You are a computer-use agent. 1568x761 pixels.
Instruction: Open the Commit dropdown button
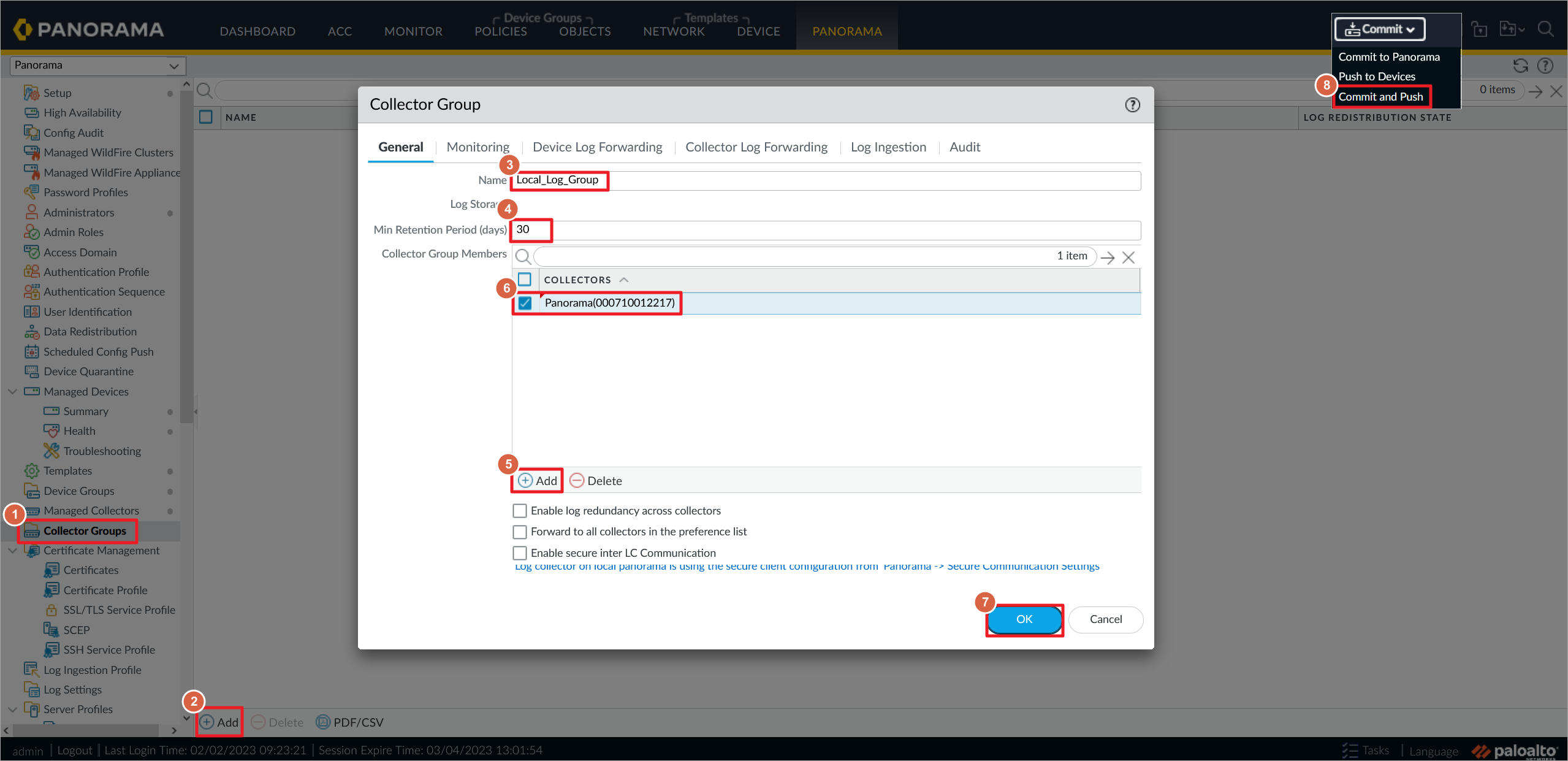[1380, 29]
